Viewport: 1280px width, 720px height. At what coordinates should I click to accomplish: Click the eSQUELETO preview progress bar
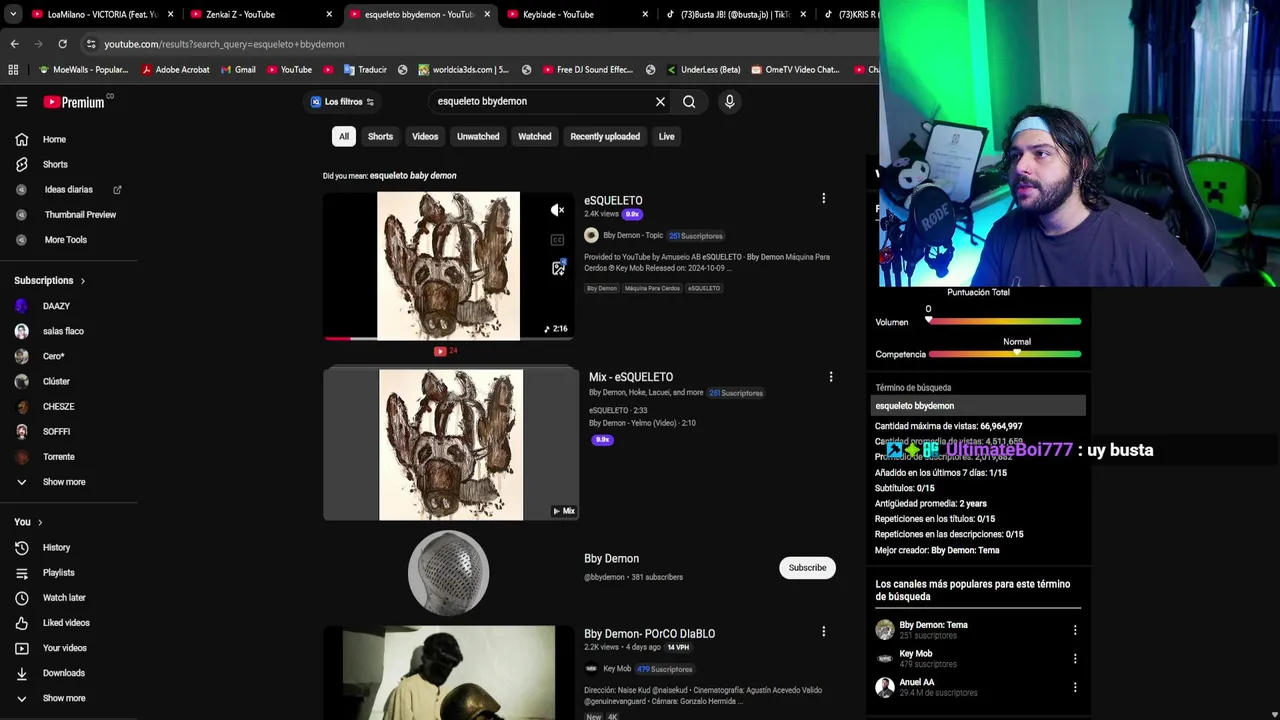tap(448, 339)
